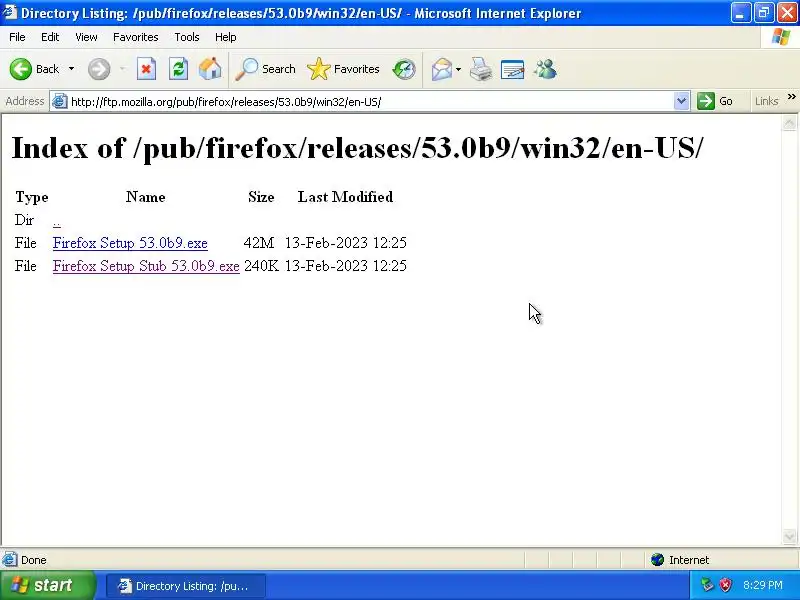800x600 pixels.
Task: Click the scrollbar up arrow
Action: pos(789,123)
